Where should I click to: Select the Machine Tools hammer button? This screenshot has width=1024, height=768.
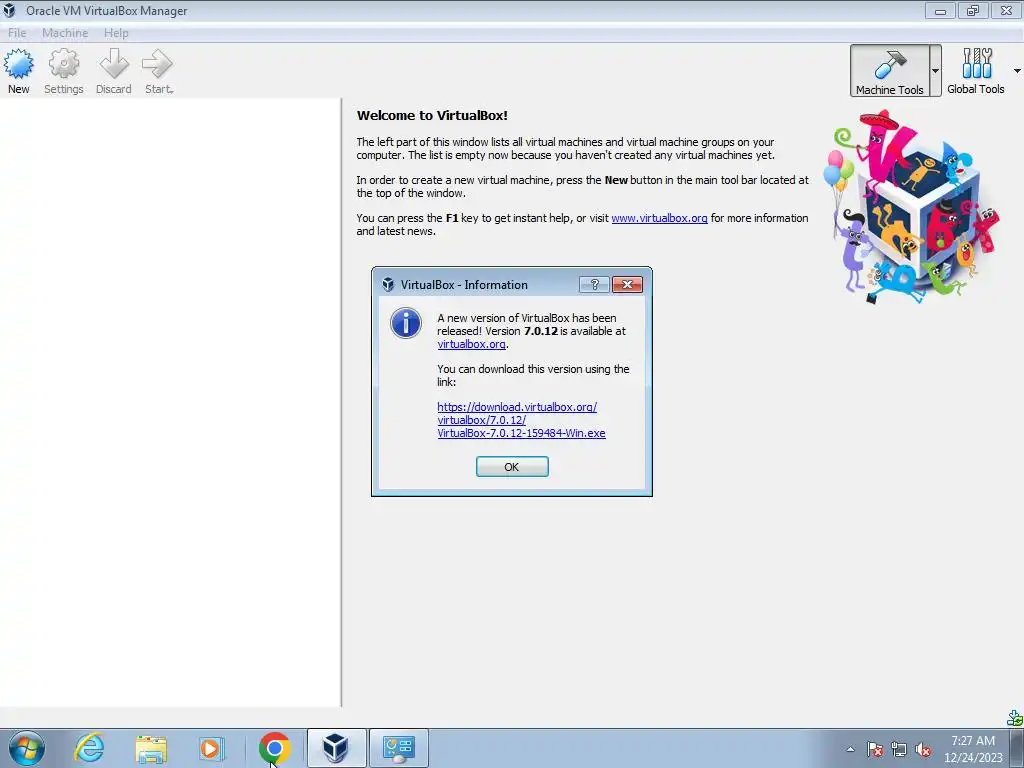pos(889,71)
